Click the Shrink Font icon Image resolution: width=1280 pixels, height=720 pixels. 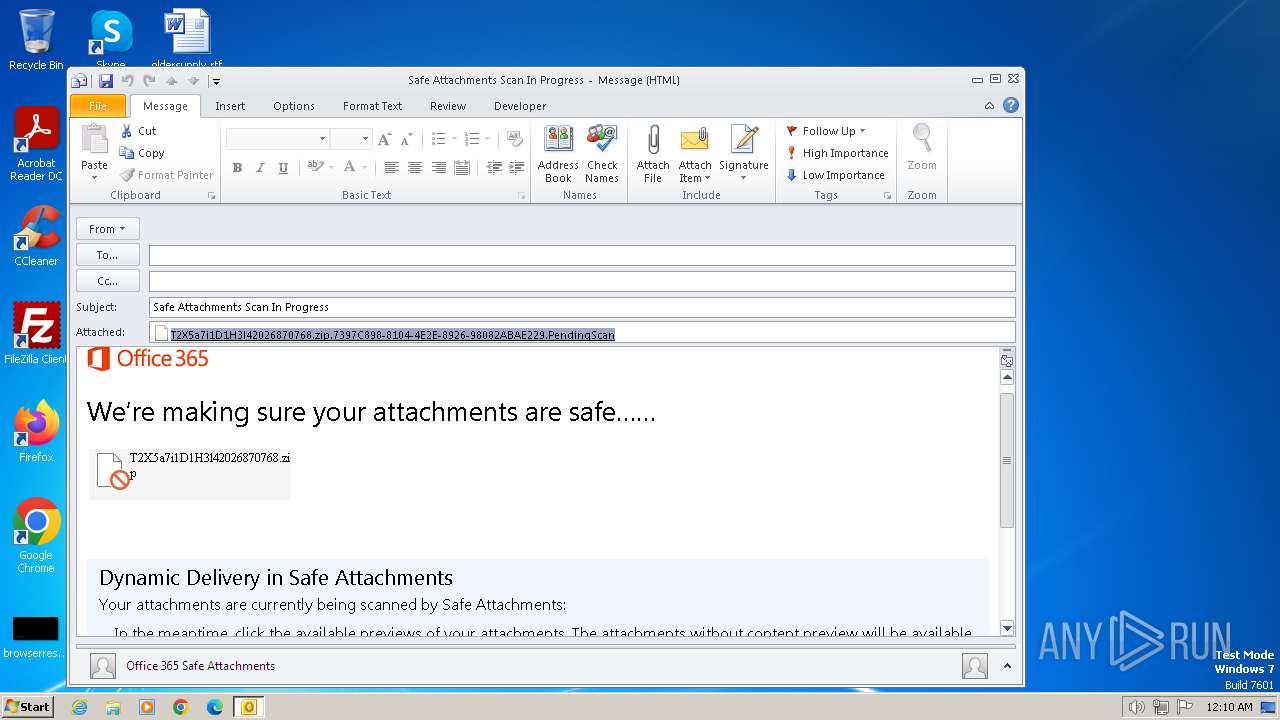click(x=405, y=139)
